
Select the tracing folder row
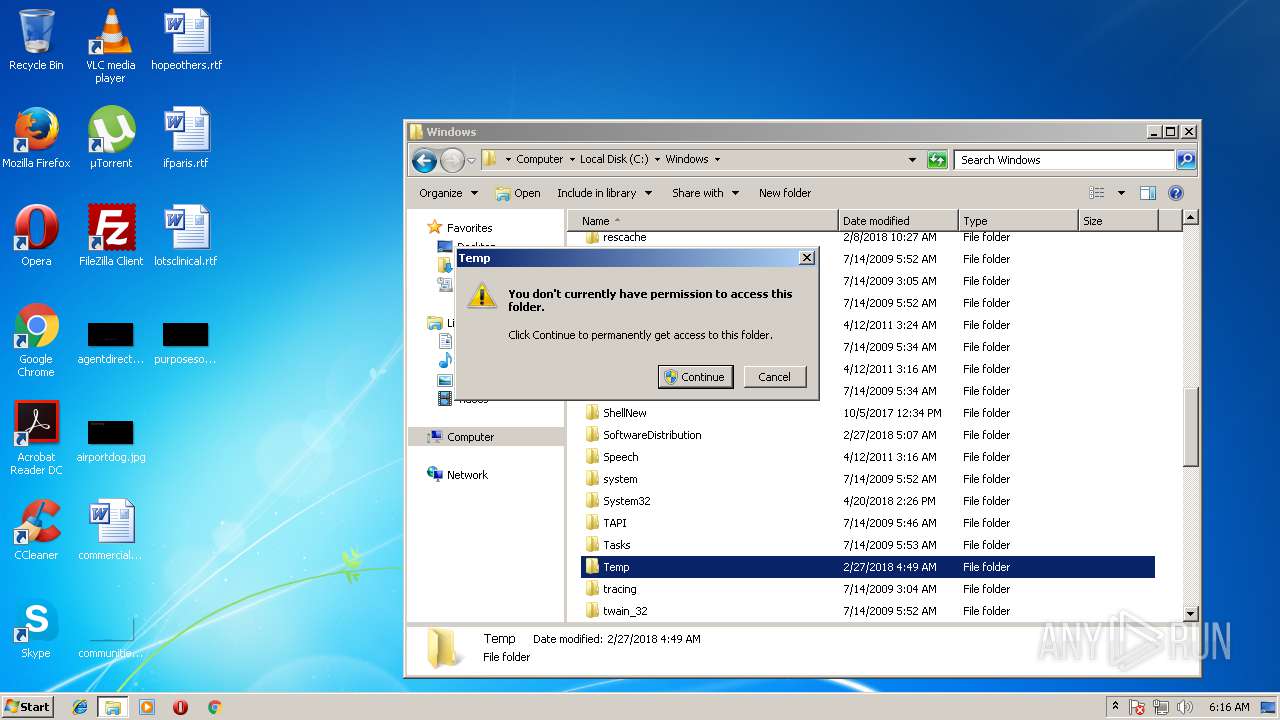(868, 589)
